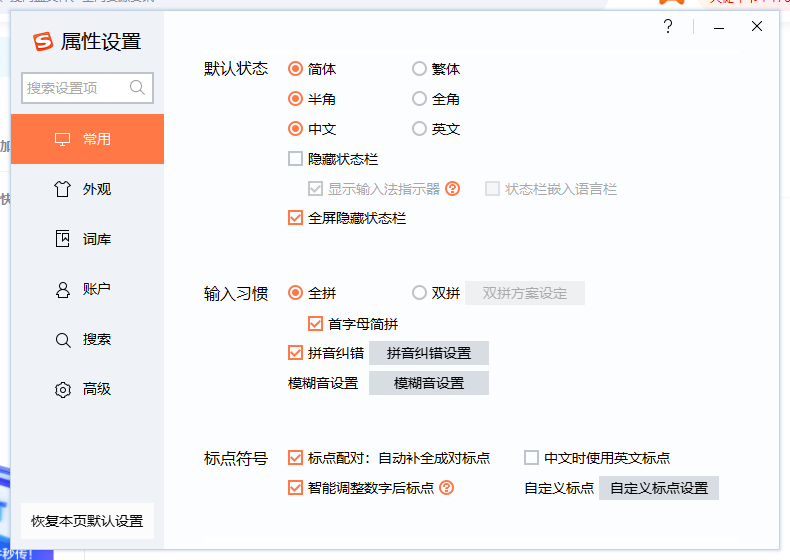Click the 输入习惯 section label

[x=236, y=293]
